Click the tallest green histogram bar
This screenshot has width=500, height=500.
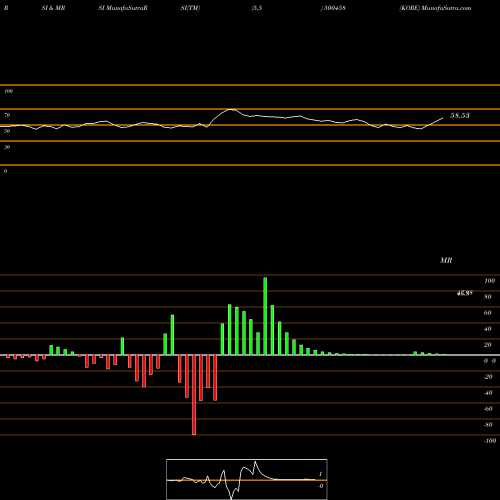click(265, 316)
